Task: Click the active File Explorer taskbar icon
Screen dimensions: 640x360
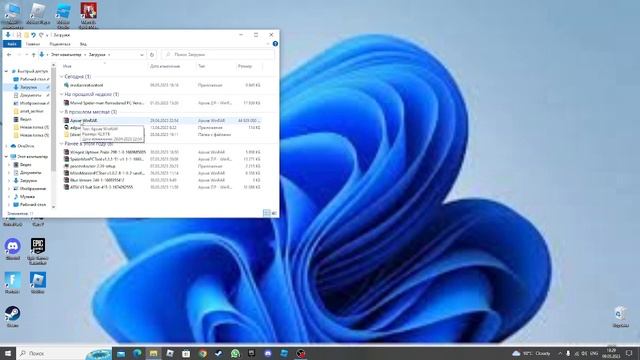Action: 153,353
